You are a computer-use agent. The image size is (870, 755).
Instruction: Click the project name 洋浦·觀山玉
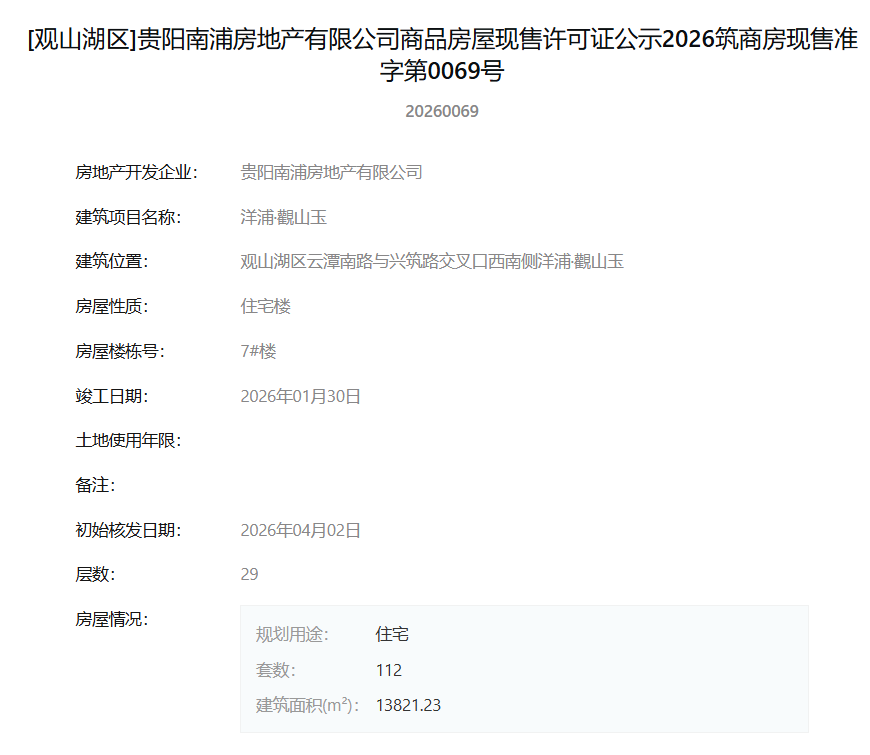point(284,217)
